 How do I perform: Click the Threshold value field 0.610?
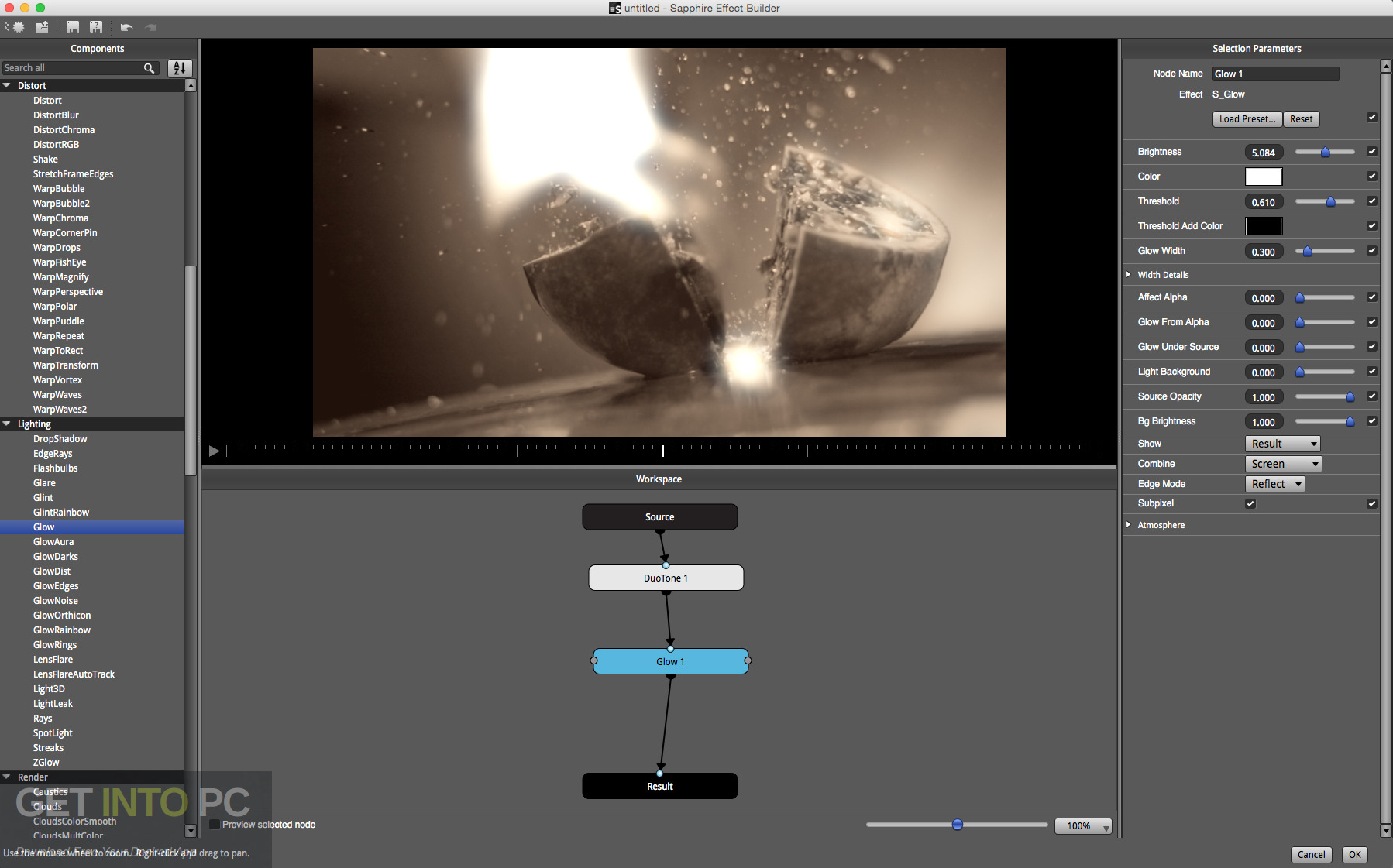point(1264,202)
